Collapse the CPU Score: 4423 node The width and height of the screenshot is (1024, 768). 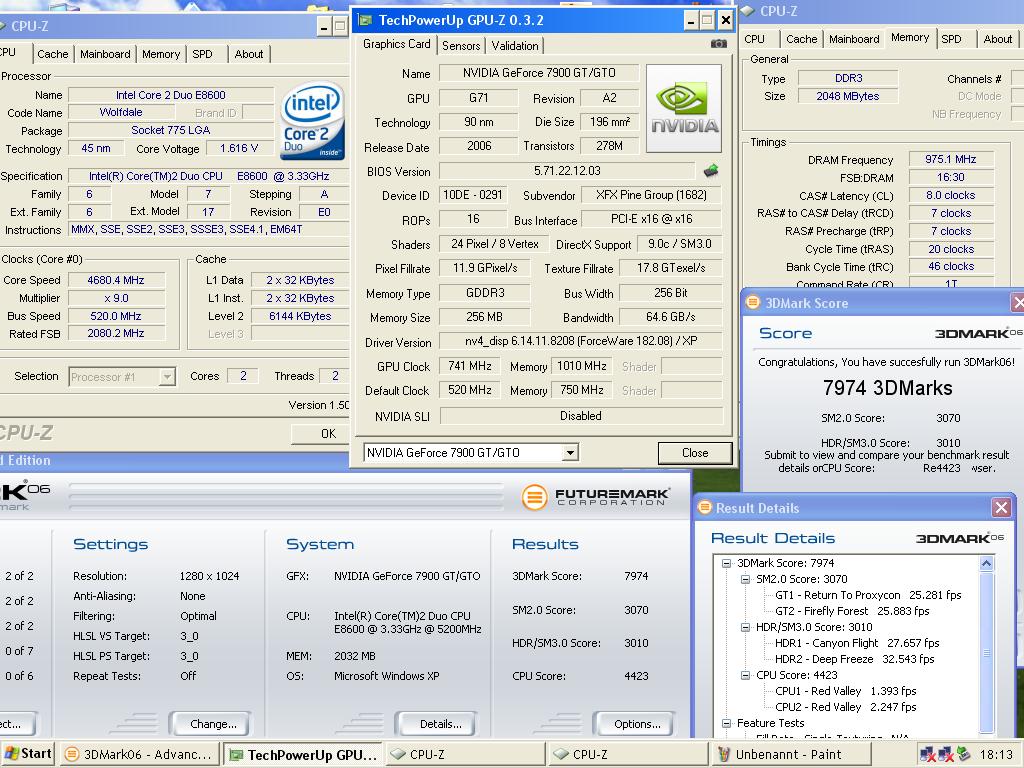tap(745, 675)
